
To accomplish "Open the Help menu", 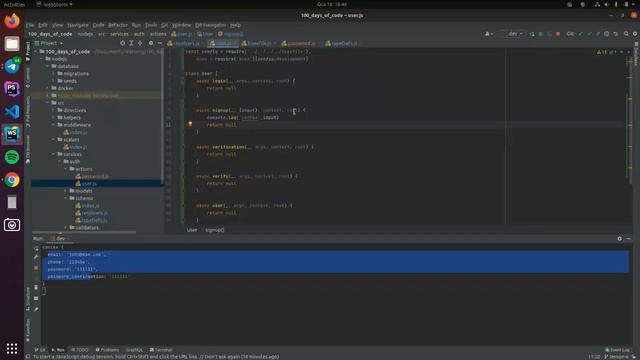I will 236,25.
